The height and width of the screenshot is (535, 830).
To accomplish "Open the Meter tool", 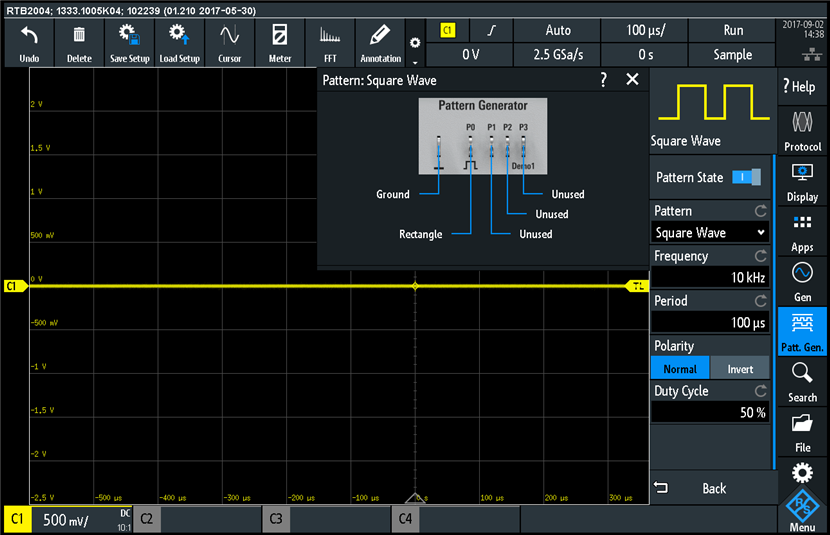I will click(x=280, y=43).
